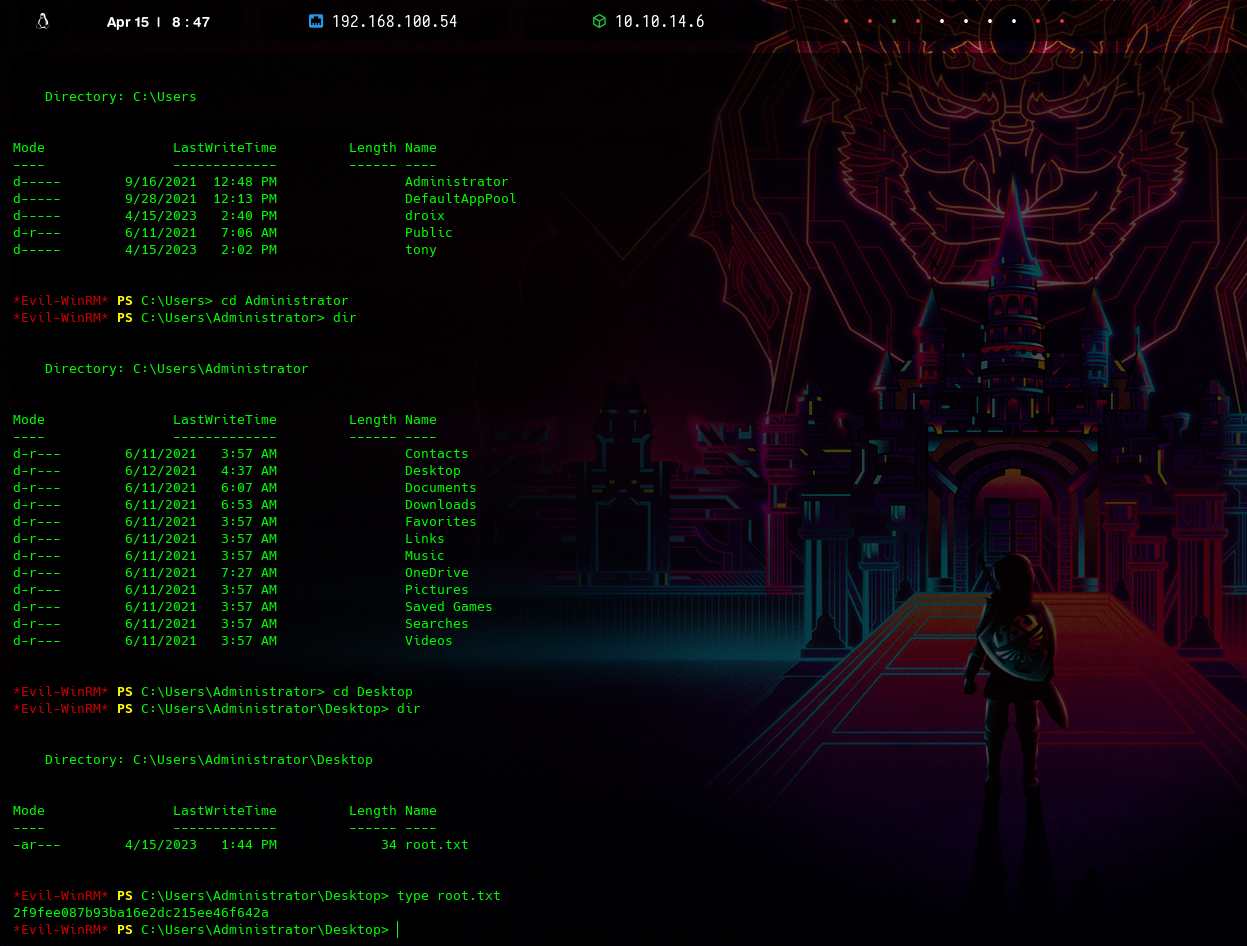Click the Apr 15 date display
This screenshot has height=946, width=1247.
tap(127, 22)
